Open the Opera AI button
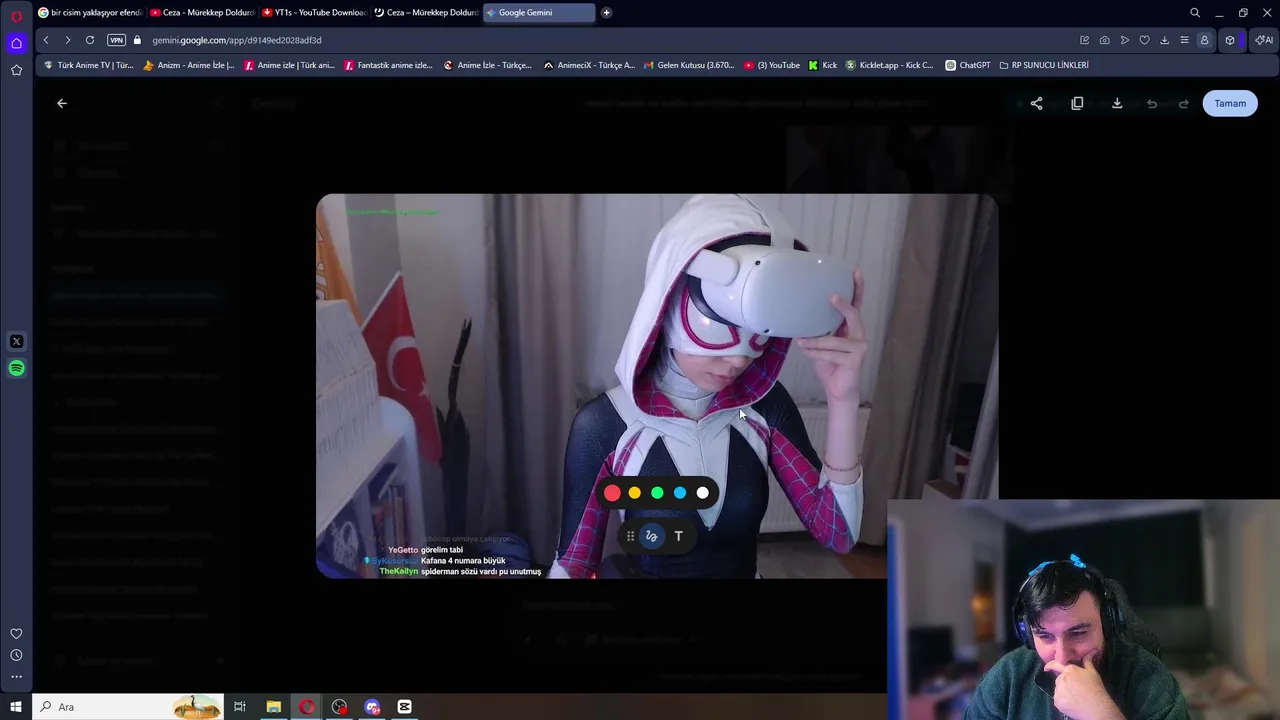This screenshot has width=1280, height=720. [1264, 40]
